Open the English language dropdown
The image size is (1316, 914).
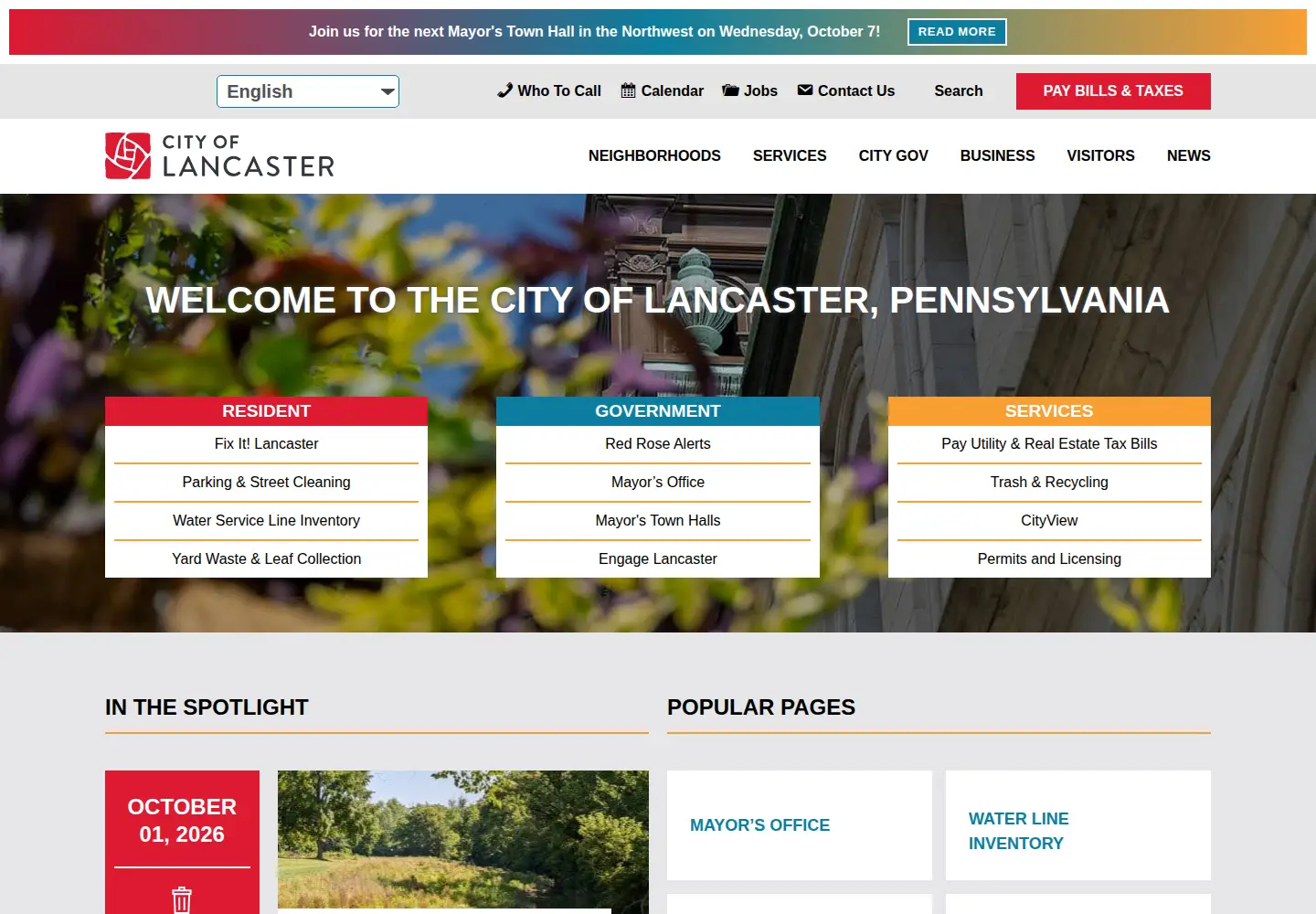[x=308, y=91]
